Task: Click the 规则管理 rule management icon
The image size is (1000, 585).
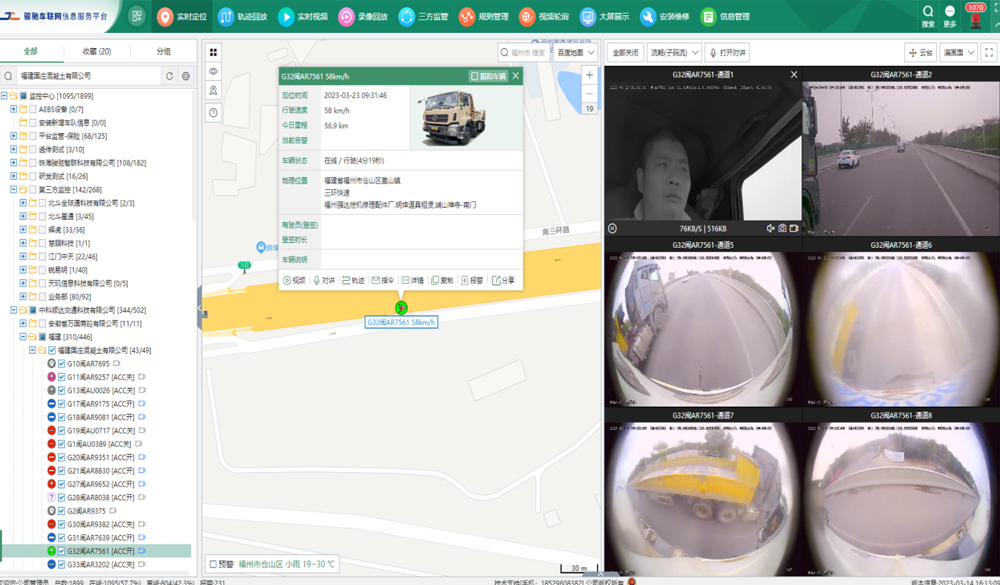Action: [x=467, y=17]
